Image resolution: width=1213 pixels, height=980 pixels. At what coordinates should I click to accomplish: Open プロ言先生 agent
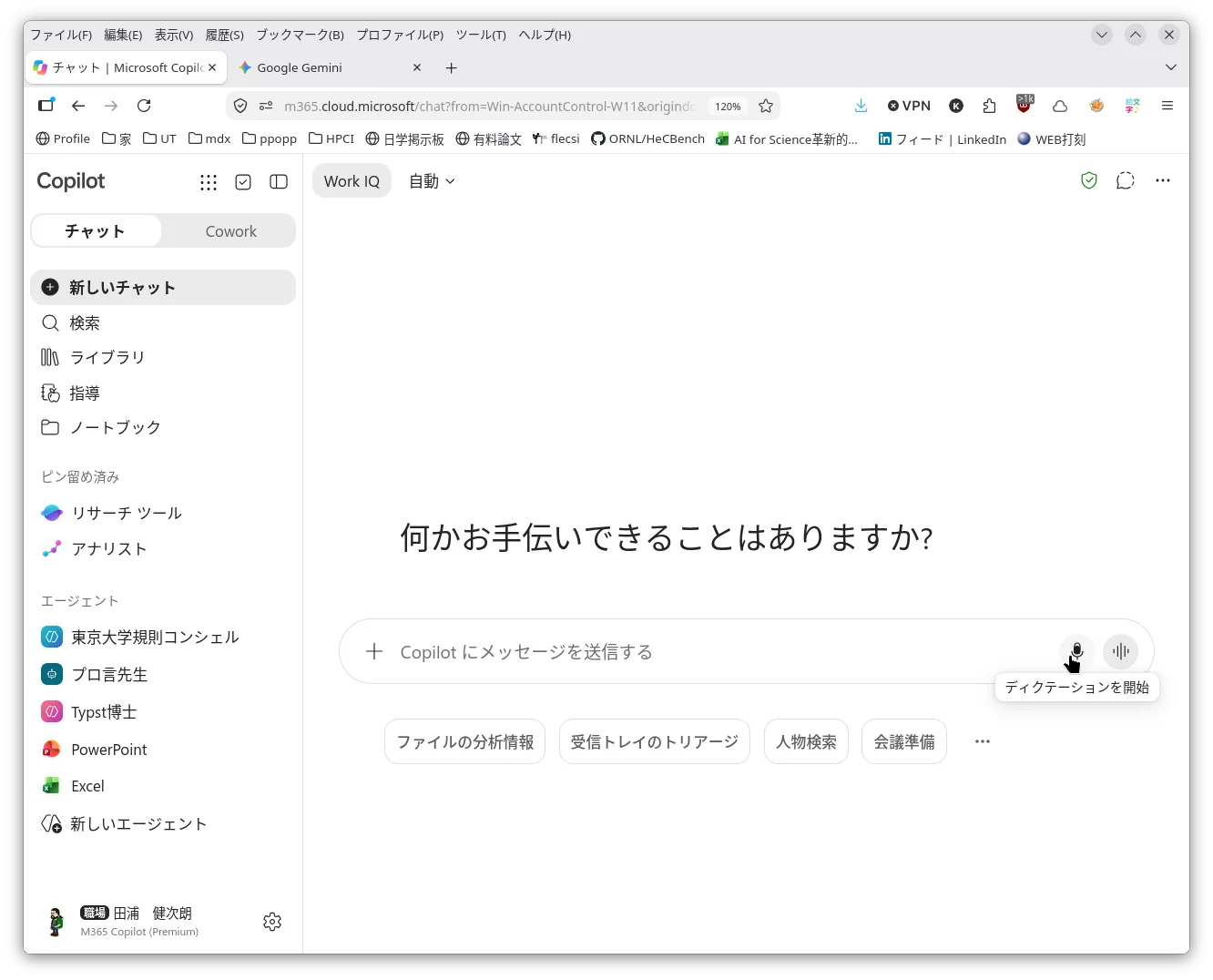point(163,674)
